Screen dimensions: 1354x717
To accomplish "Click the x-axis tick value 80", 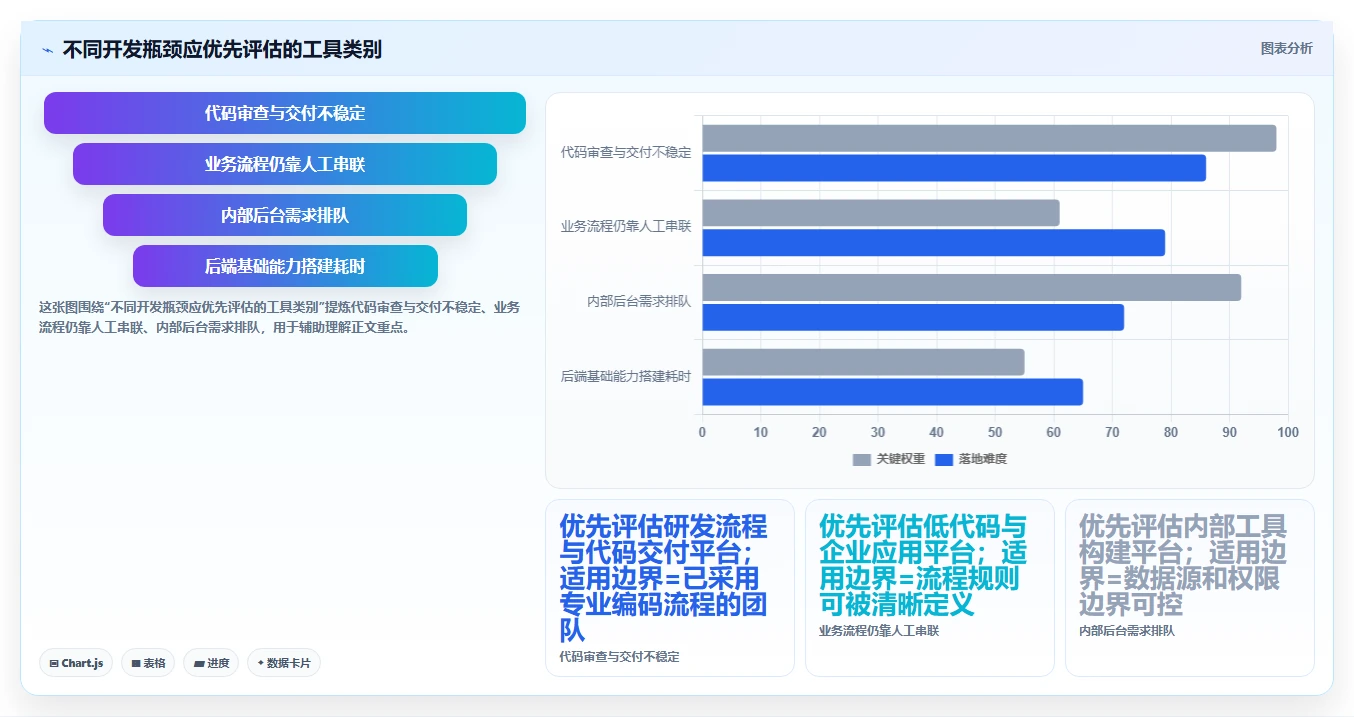I will pos(1171,433).
